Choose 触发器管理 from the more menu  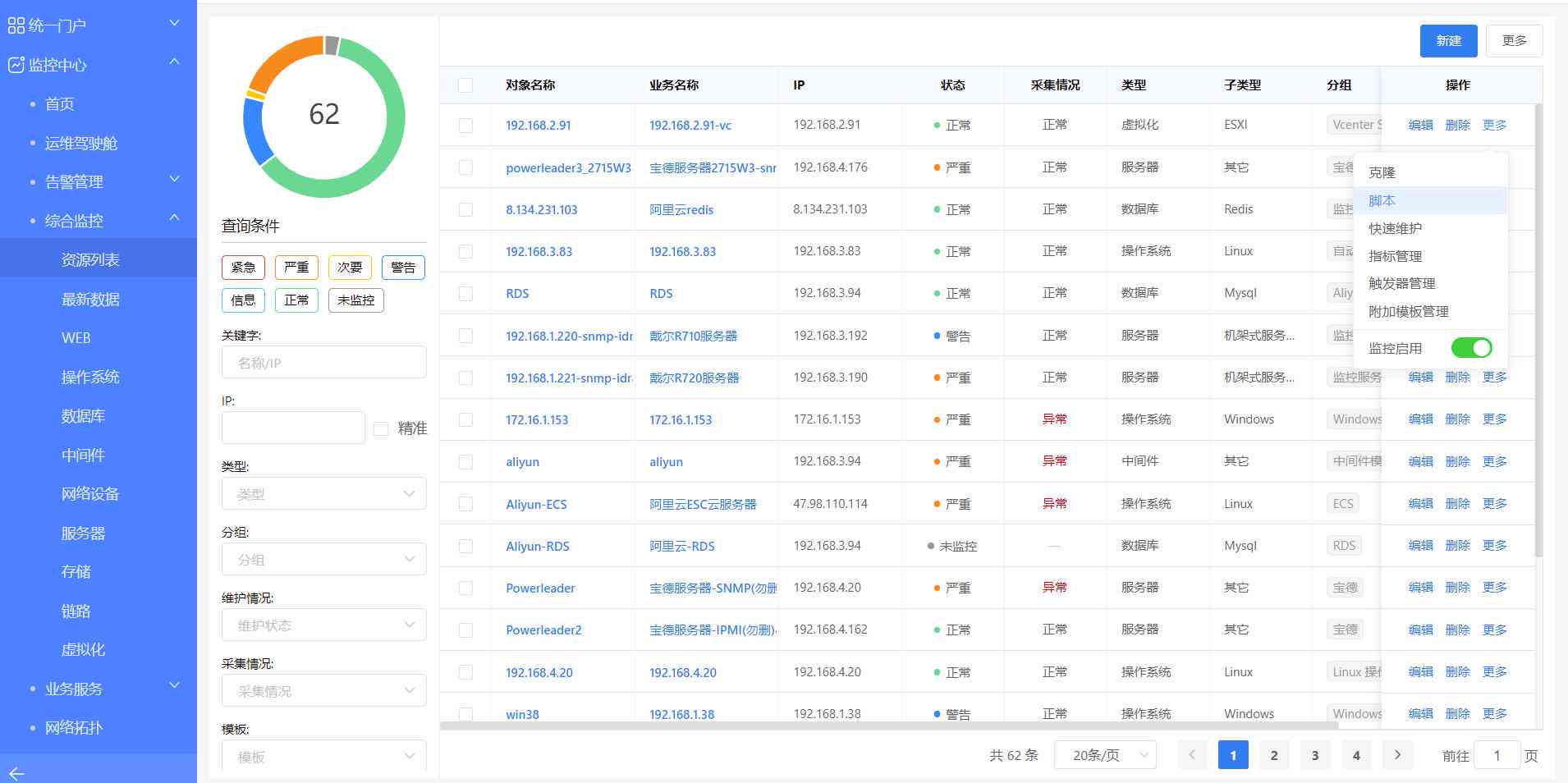point(1430,283)
